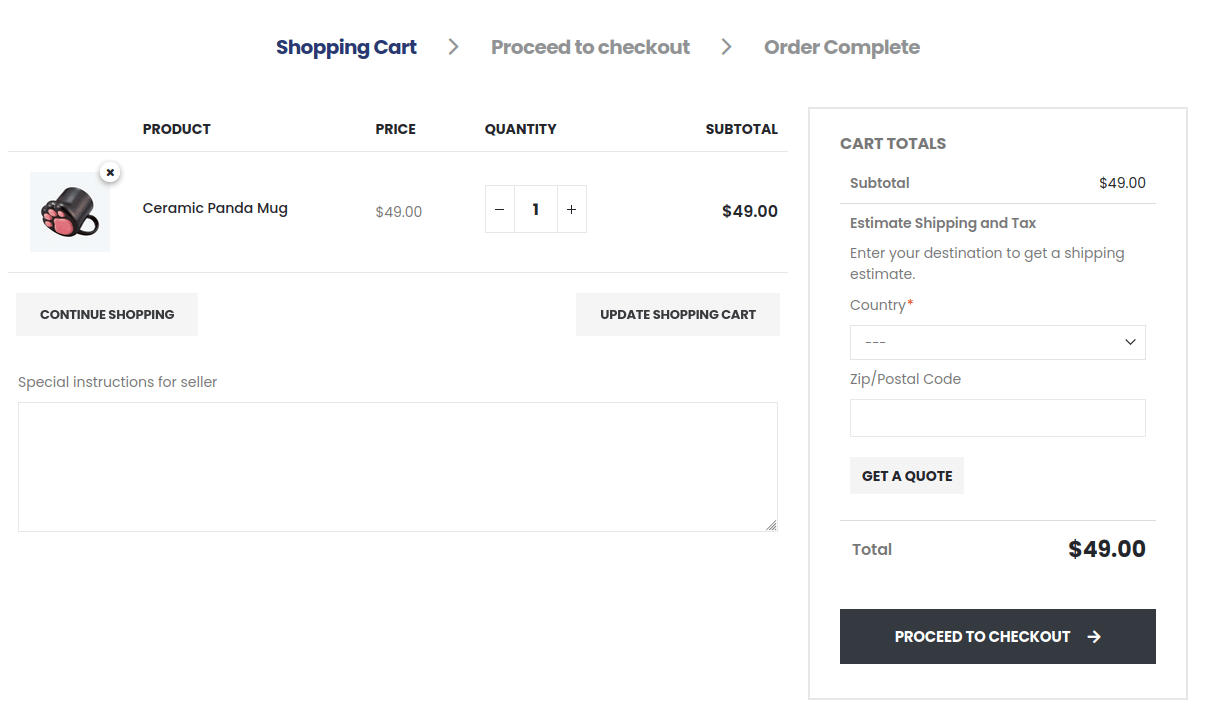Open the Ceramic Panda Mug product link
The width and height of the screenshot is (1207, 714).
click(x=215, y=208)
